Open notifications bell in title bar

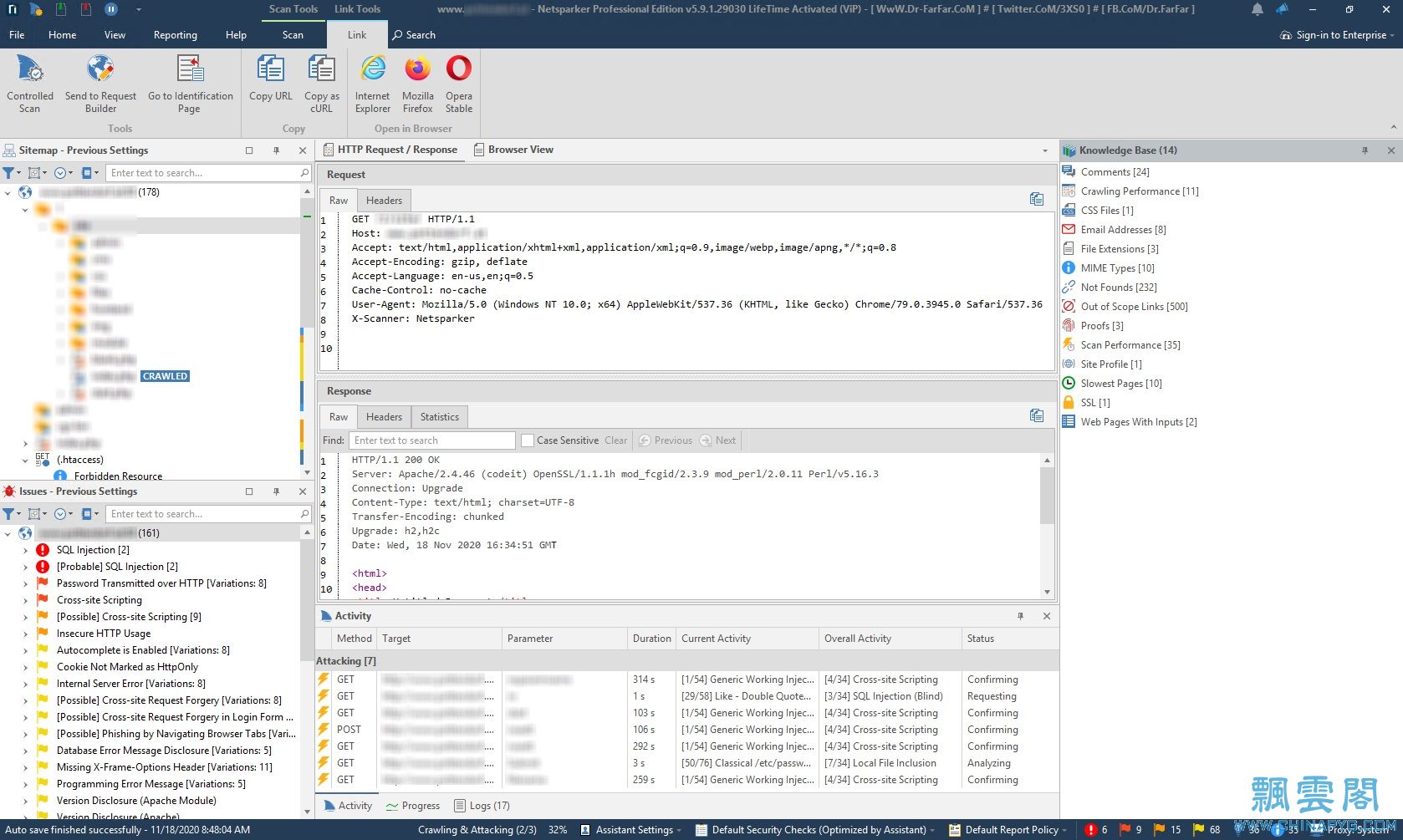click(1257, 9)
